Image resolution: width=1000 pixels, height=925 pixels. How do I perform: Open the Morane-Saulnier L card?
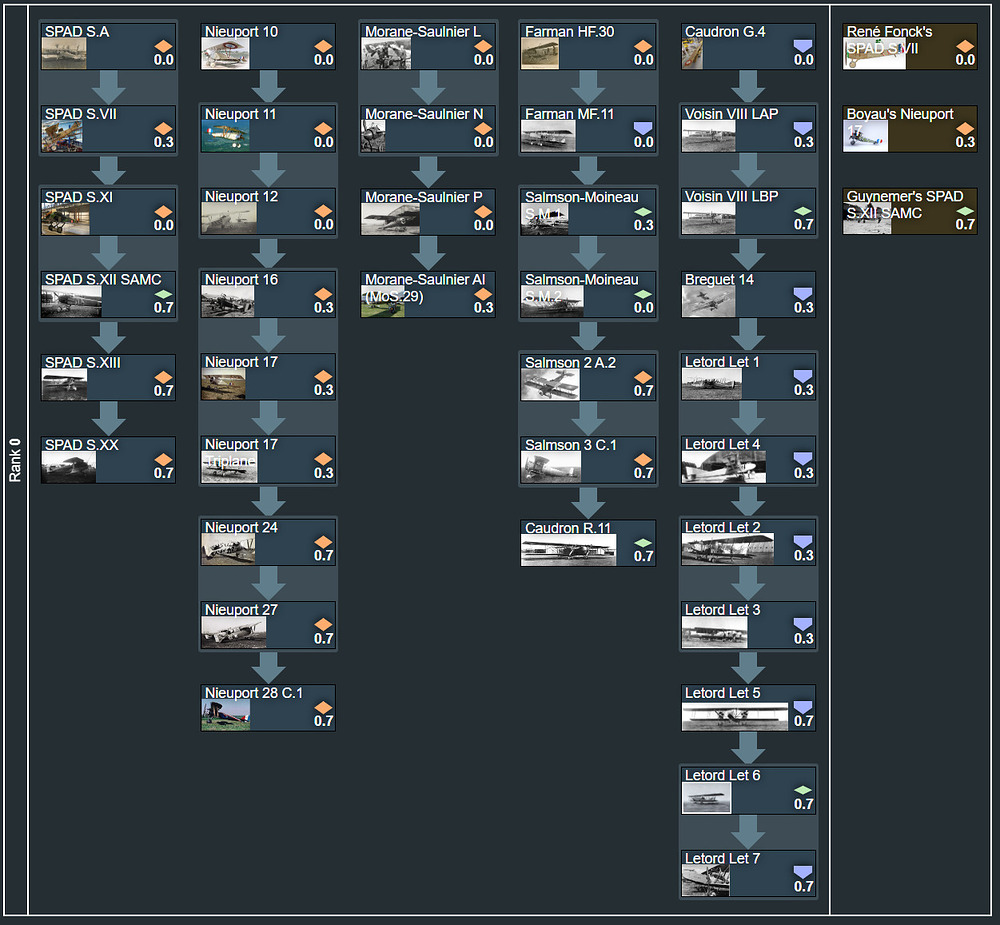[429, 47]
